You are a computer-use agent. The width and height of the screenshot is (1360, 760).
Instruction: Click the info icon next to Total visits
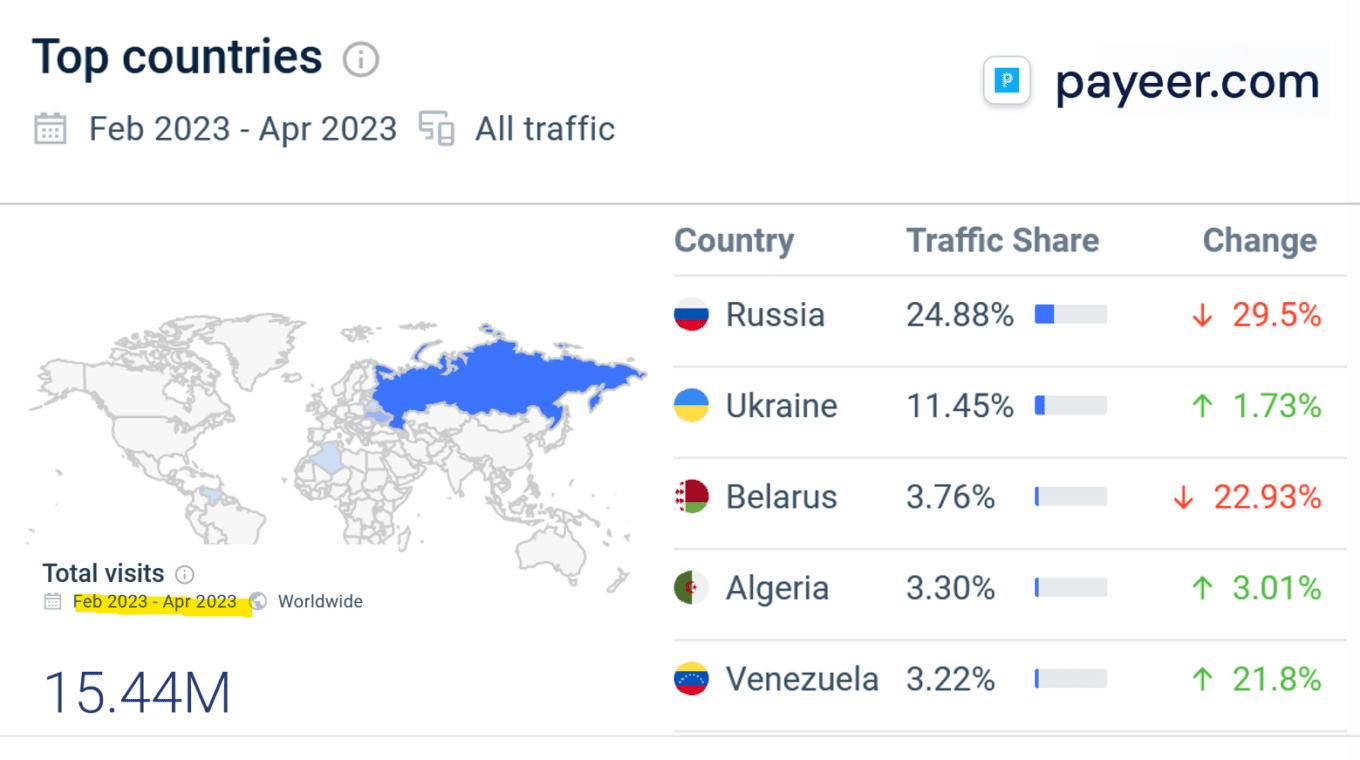[x=185, y=574]
